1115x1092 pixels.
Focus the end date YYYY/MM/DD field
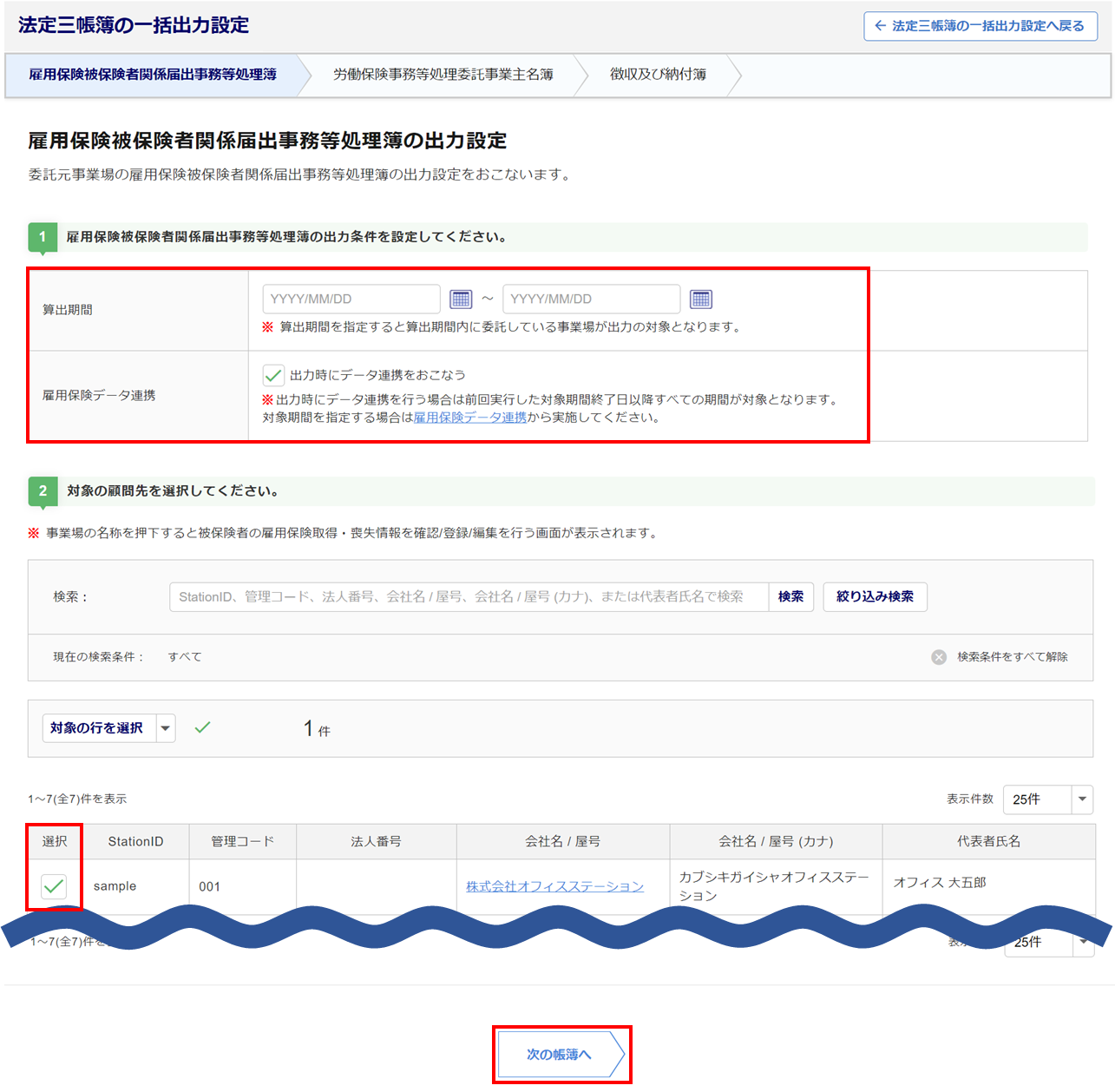tap(591, 299)
